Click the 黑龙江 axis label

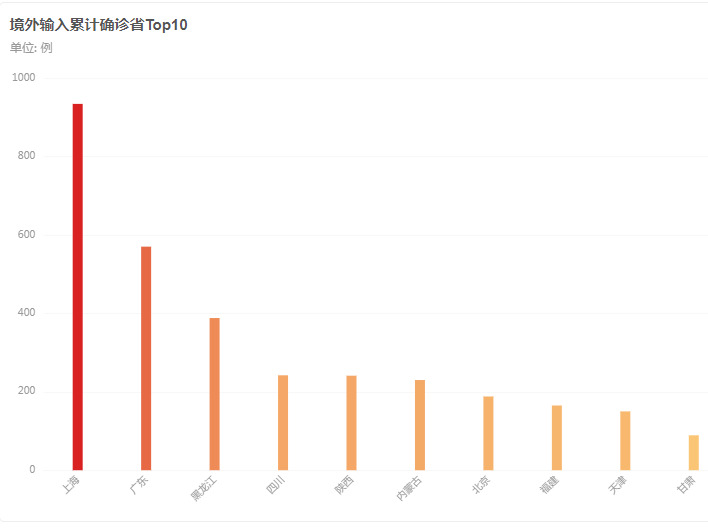204,488
